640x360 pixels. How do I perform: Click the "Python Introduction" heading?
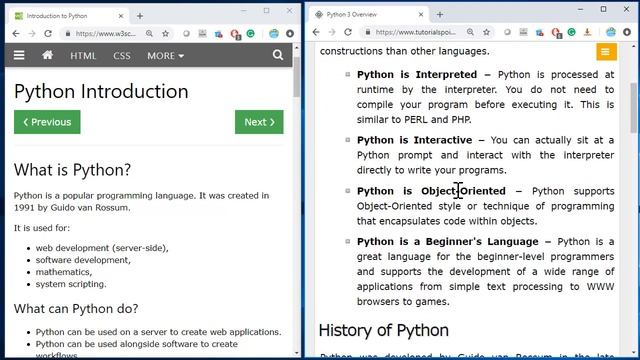pyautogui.click(x=101, y=91)
